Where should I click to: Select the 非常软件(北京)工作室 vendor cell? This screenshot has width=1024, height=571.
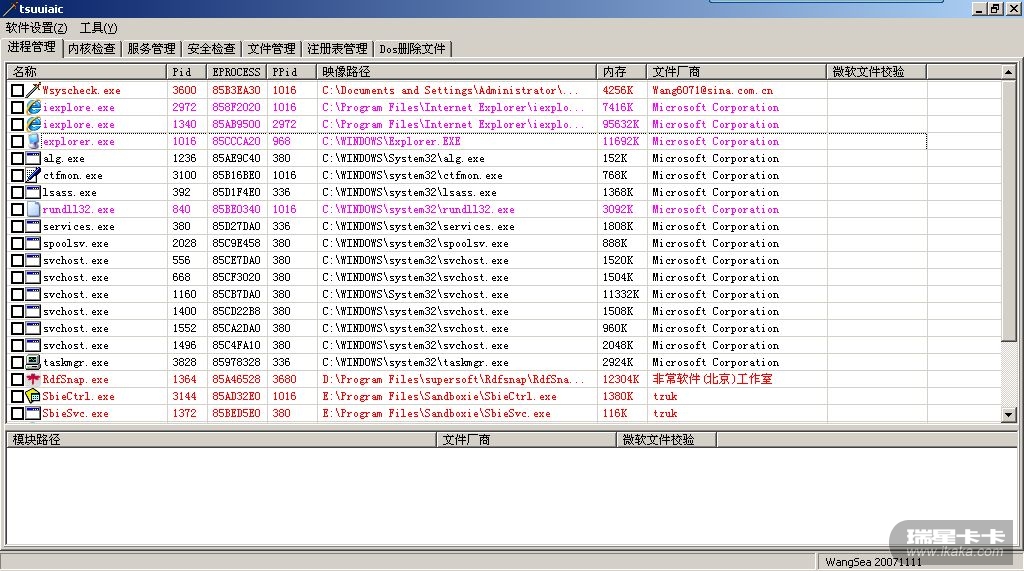[712, 379]
